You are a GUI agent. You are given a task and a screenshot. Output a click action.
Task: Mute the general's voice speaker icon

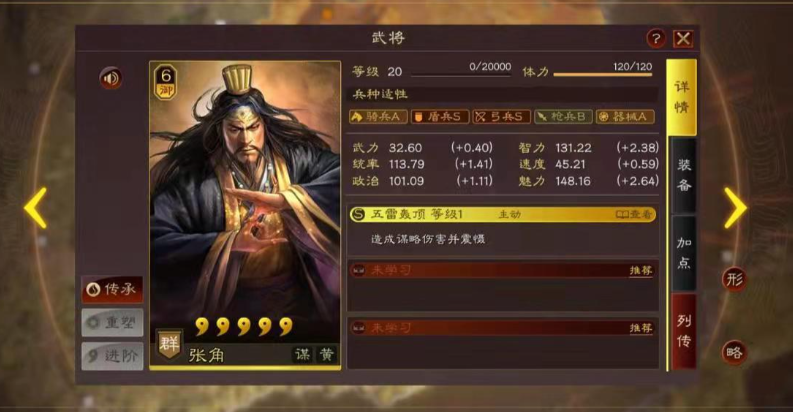(110, 78)
